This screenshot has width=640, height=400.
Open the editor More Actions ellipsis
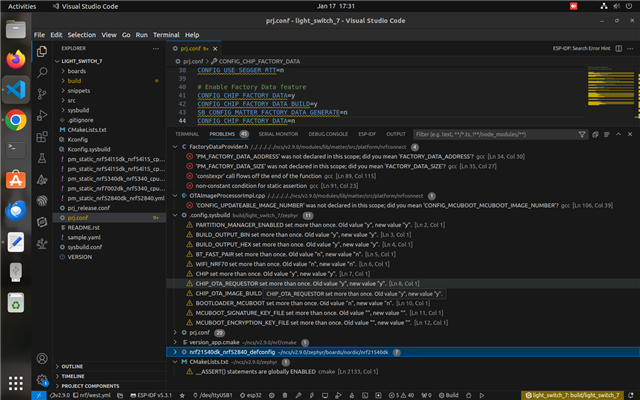click(x=630, y=49)
